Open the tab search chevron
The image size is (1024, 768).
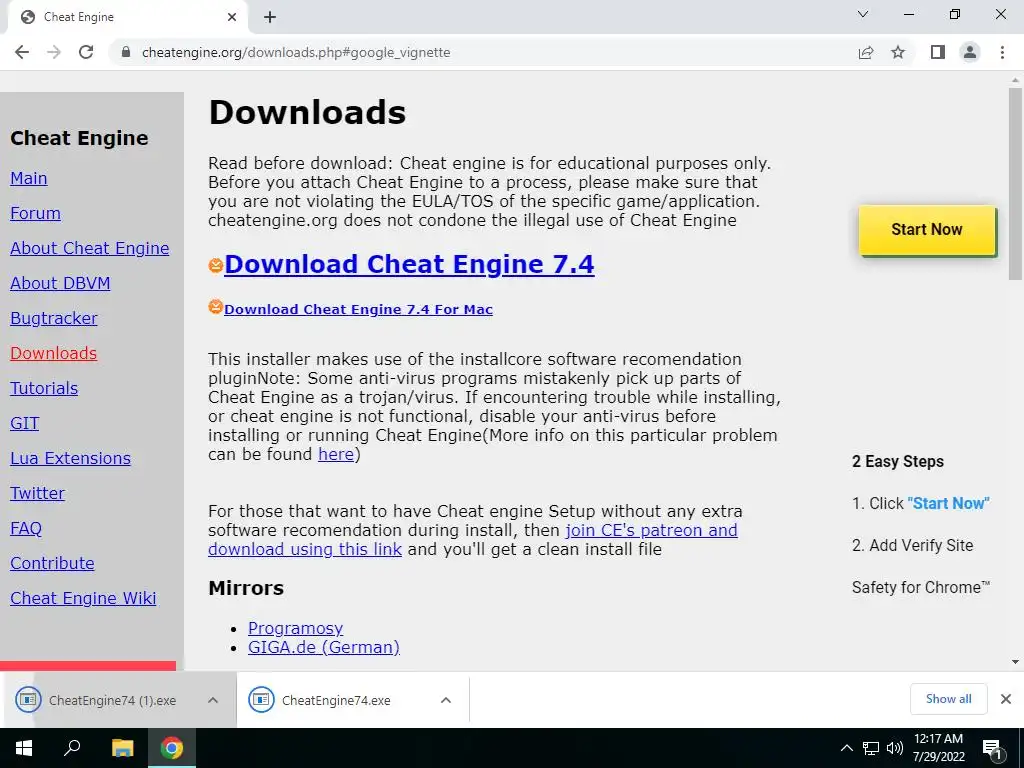(863, 14)
